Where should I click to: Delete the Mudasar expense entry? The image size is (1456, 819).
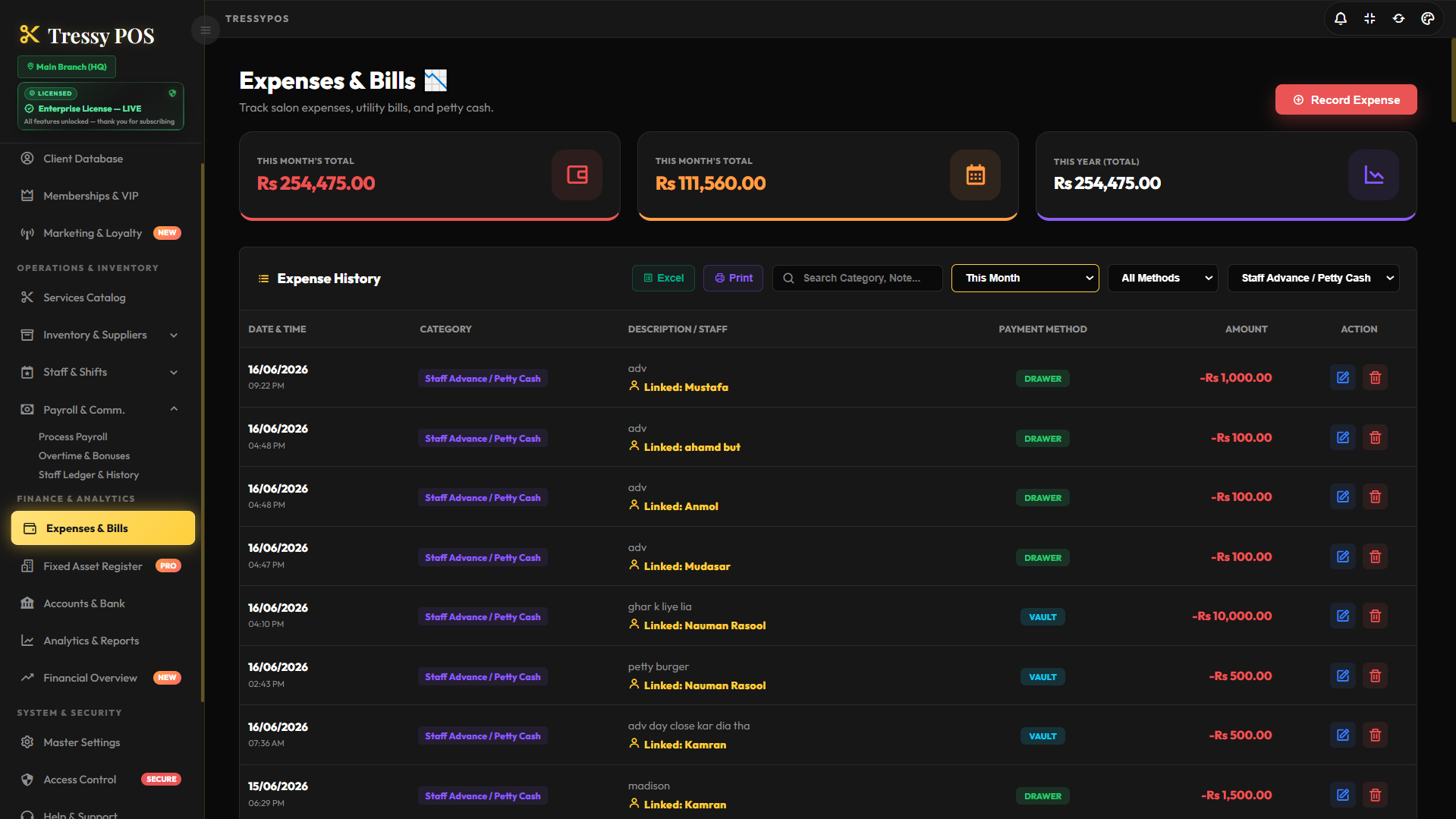pos(1375,556)
